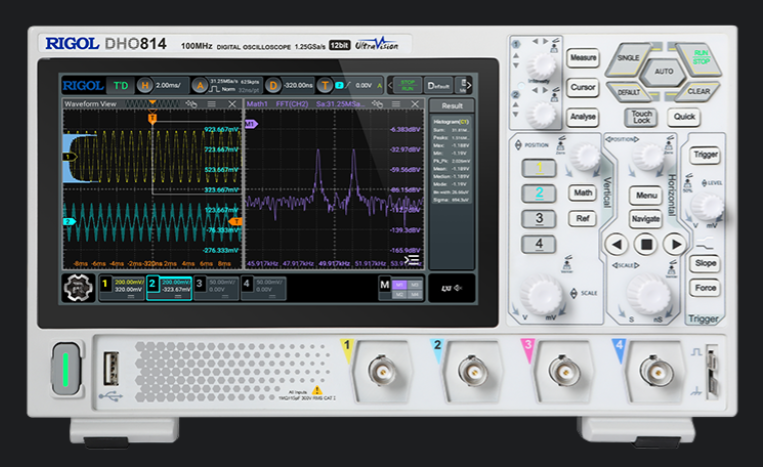763x467 pixels.
Task: Push the Navigate key
Action: 646,219
